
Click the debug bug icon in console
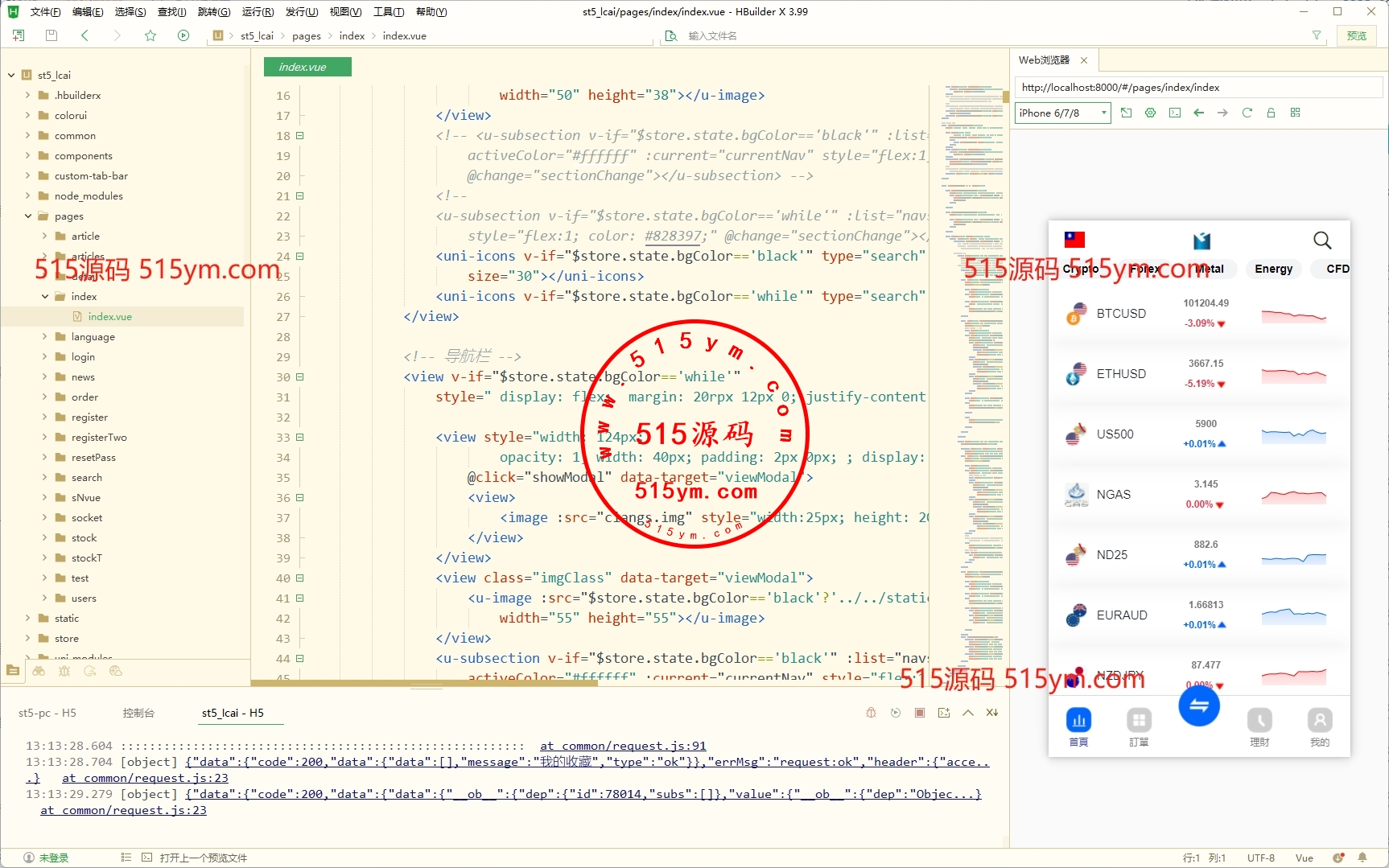click(x=871, y=713)
